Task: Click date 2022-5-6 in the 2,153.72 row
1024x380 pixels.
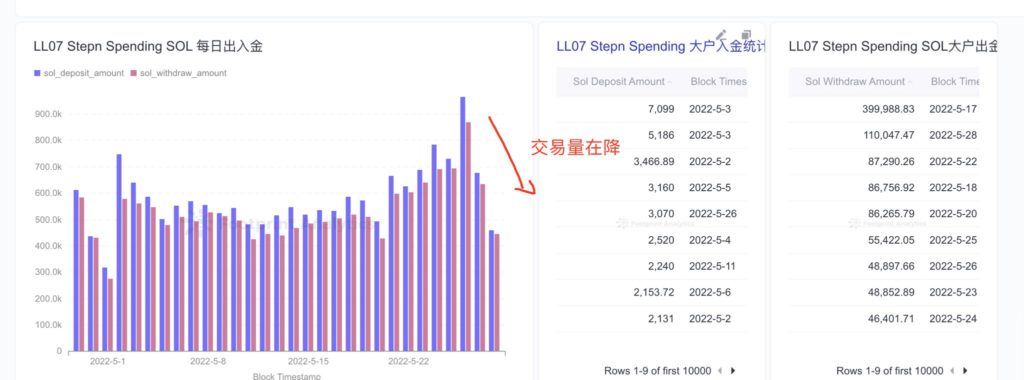Action: (710, 293)
